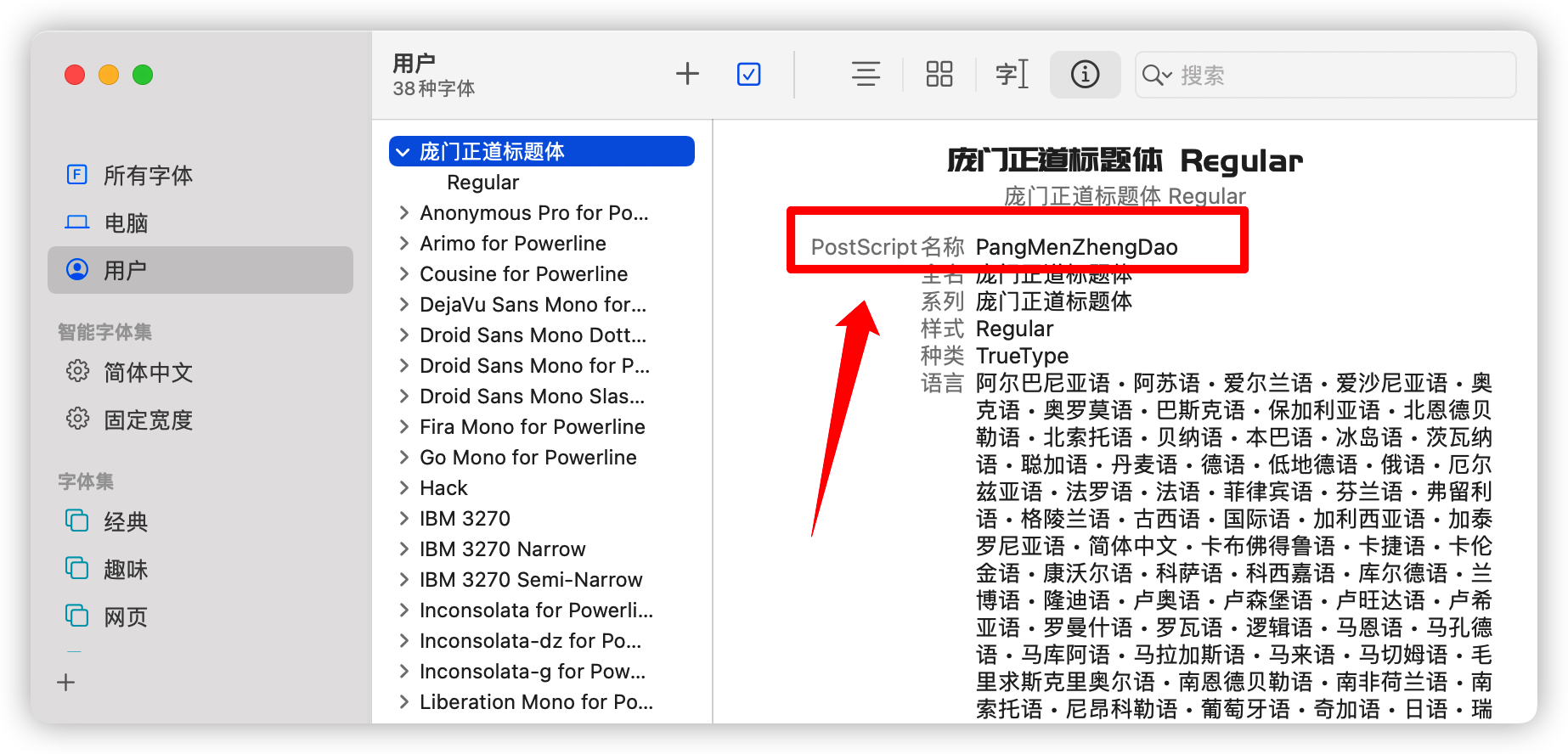Switch to grid repertoire view
This screenshot has width=1568, height=754.
939,75
